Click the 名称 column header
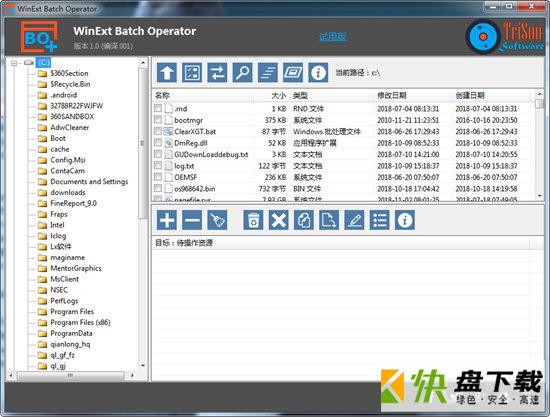 (x=162, y=95)
